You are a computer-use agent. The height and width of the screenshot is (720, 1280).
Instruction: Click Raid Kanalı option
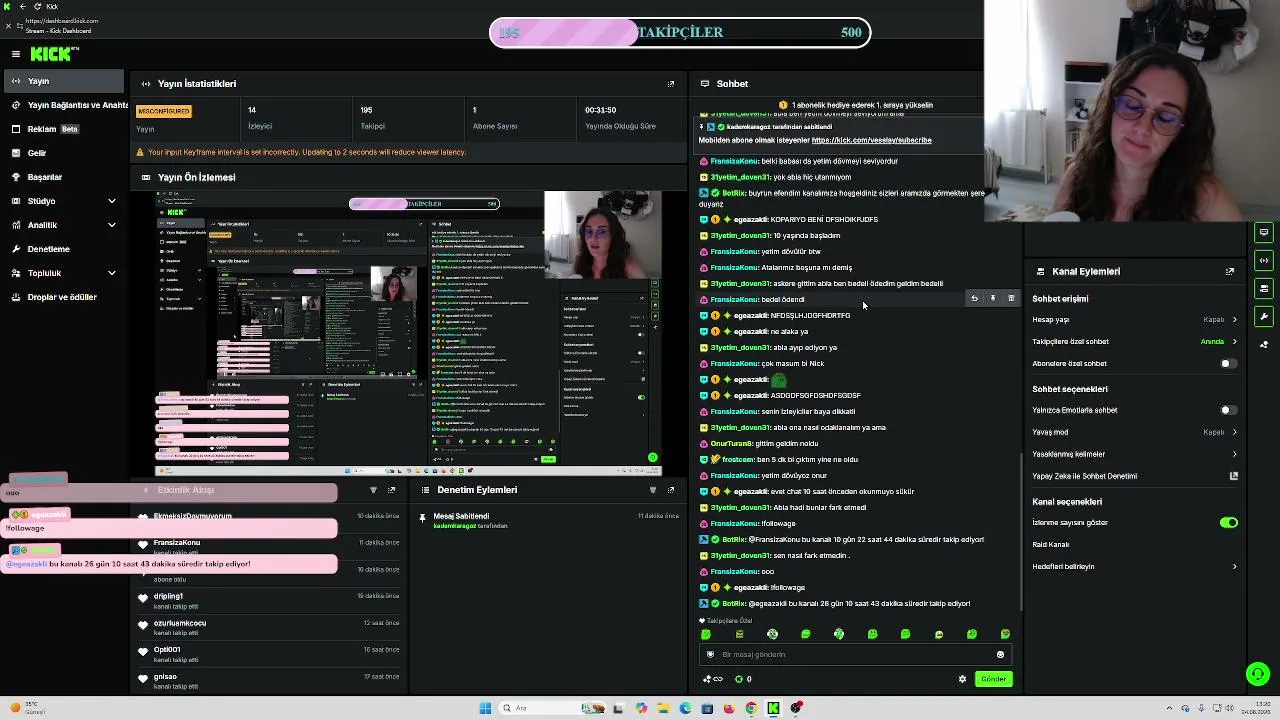(1051, 545)
